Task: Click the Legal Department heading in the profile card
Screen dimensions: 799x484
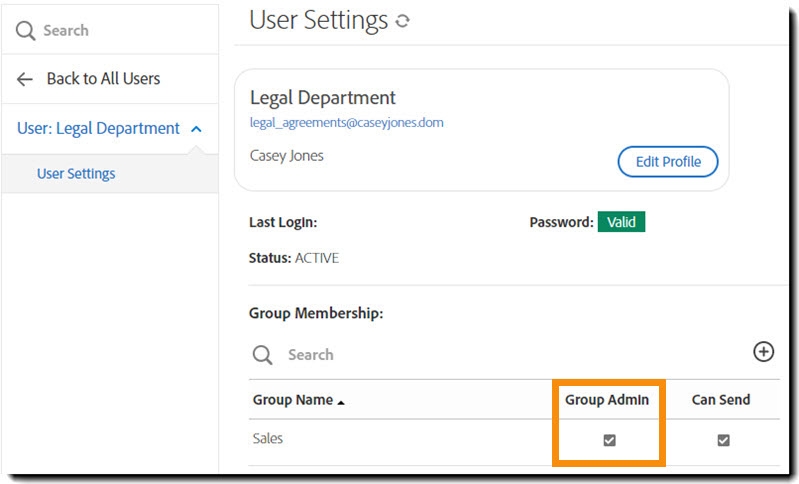Action: coord(323,98)
